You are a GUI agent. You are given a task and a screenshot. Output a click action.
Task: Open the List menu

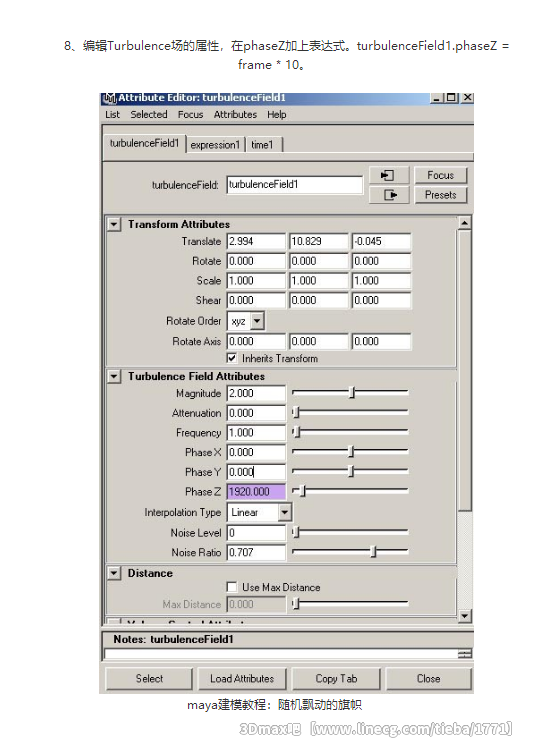pos(113,114)
